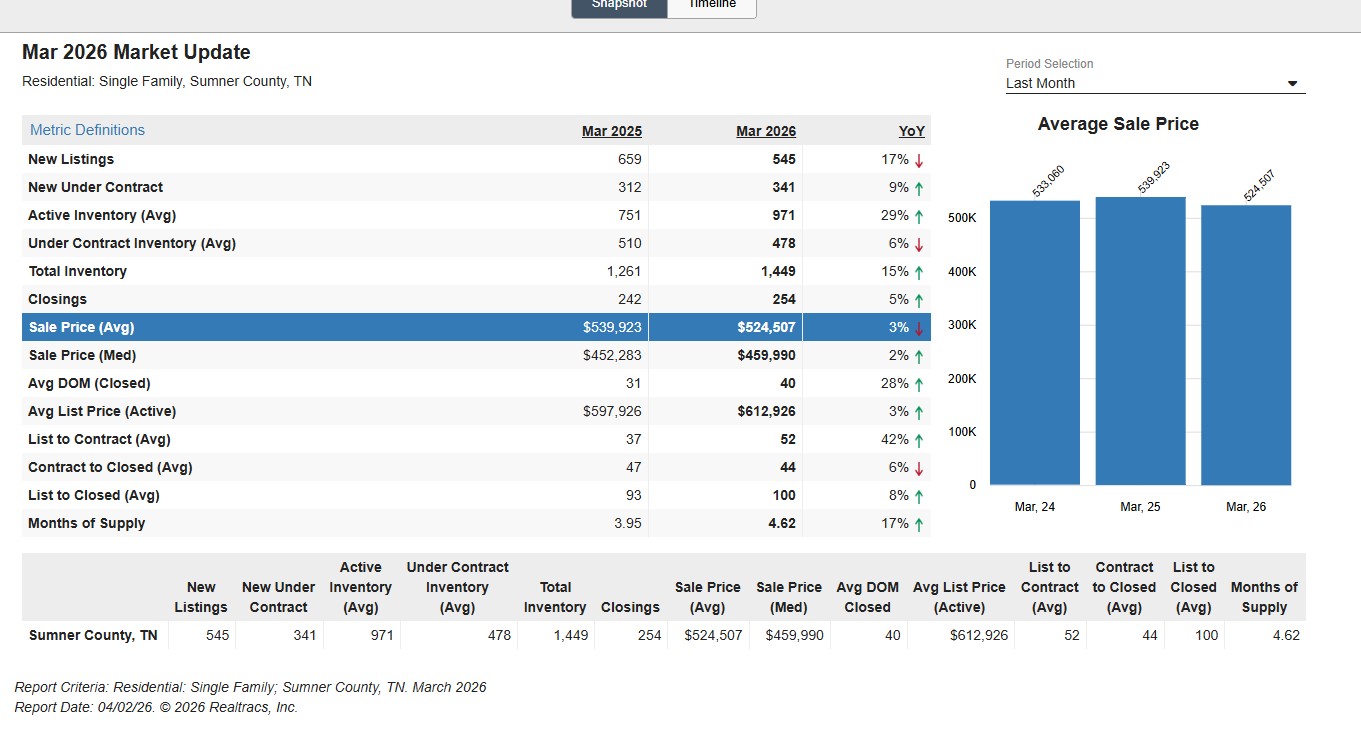
Task: Click the green arrow for Months of Supply
Action: pos(918,524)
